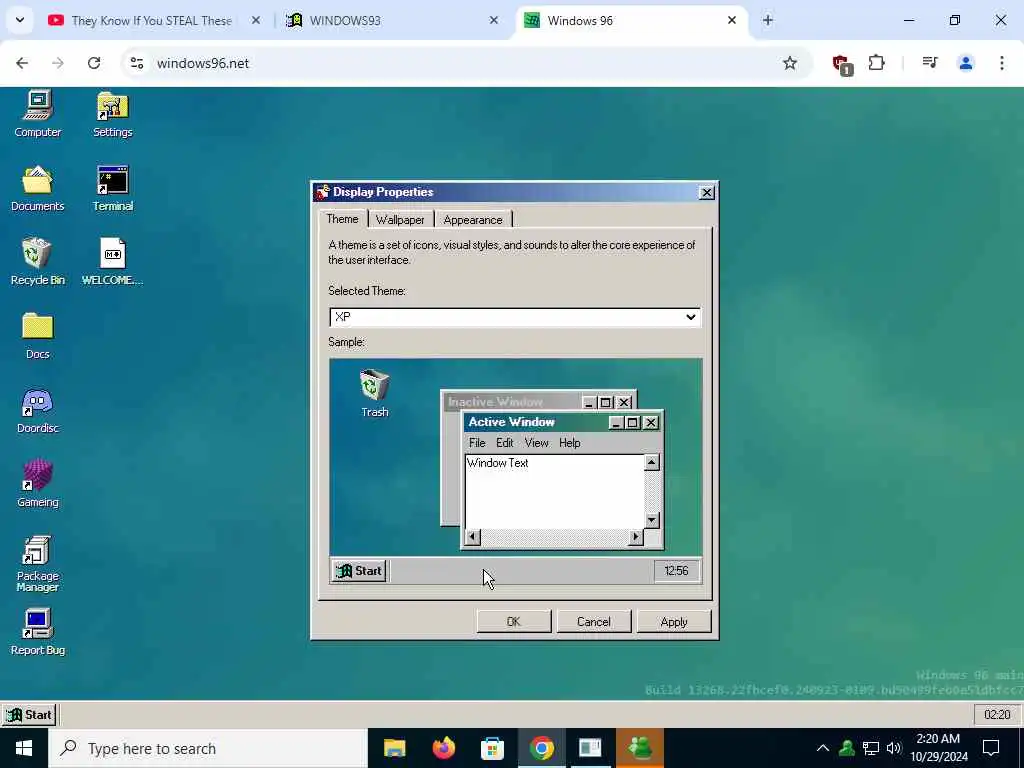Switch to the WINDOWS93 browser tab
Viewport: 1024px width, 768px height.
point(392,20)
